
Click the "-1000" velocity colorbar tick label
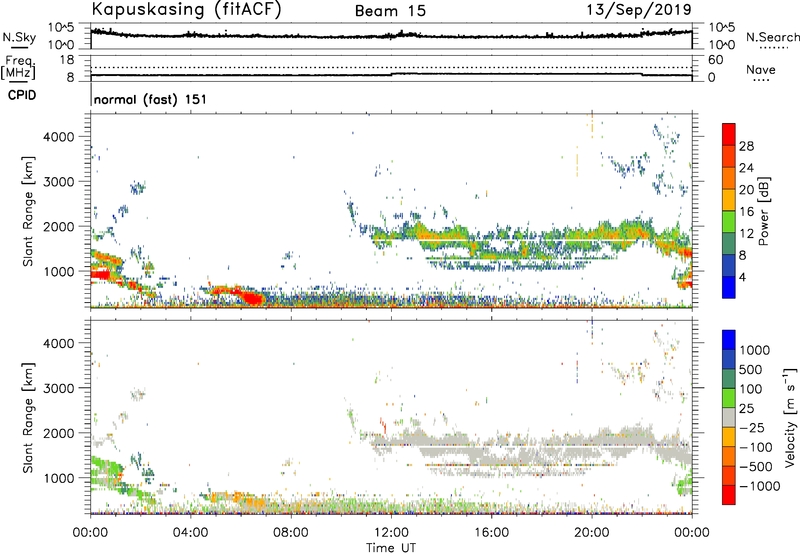pos(760,486)
